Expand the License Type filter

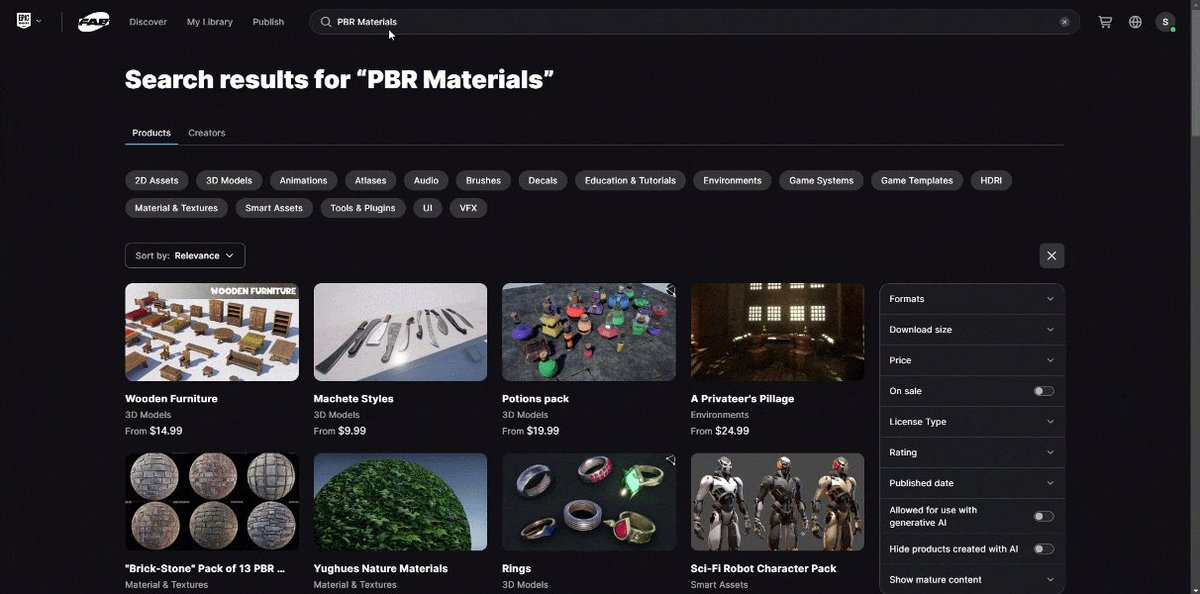click(972, 422)
